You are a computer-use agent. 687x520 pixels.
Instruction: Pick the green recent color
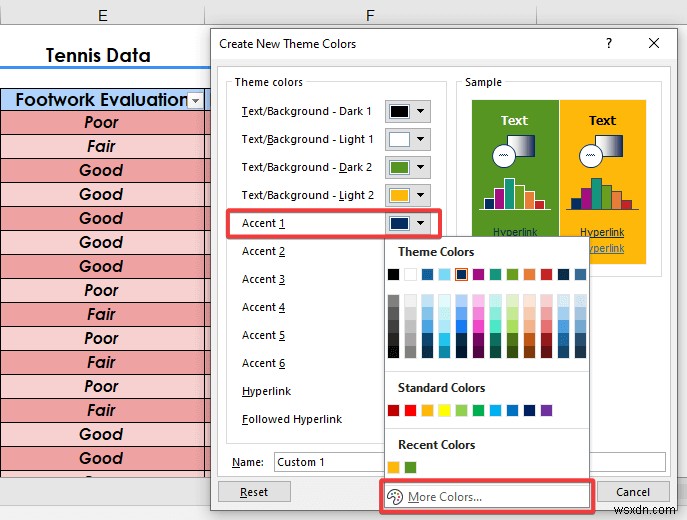tap(411, 467)
